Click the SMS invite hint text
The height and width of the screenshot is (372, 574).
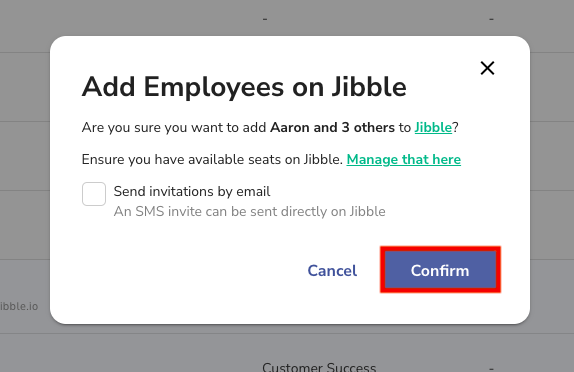(x=249, y=212)
